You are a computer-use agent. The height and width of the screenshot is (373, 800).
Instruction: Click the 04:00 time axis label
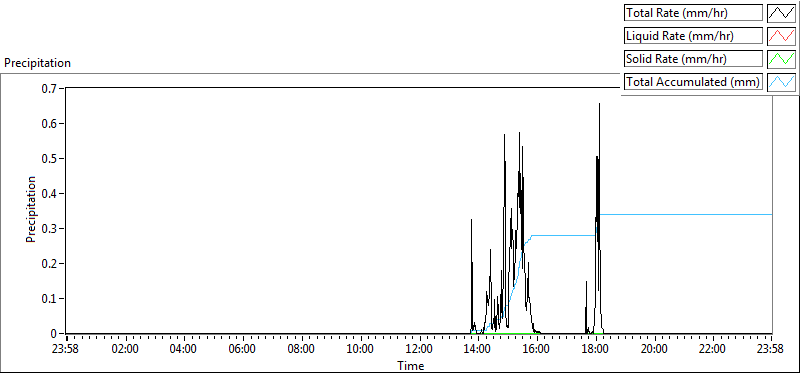[184, 350]
